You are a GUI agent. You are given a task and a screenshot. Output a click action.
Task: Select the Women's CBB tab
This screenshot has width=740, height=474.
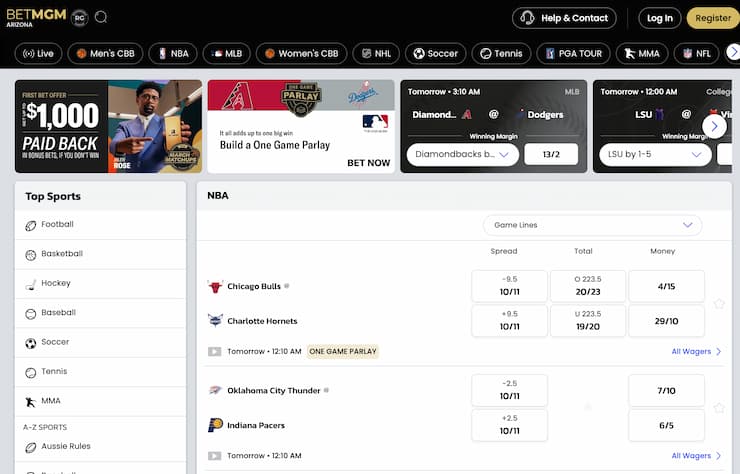[302, 53]
